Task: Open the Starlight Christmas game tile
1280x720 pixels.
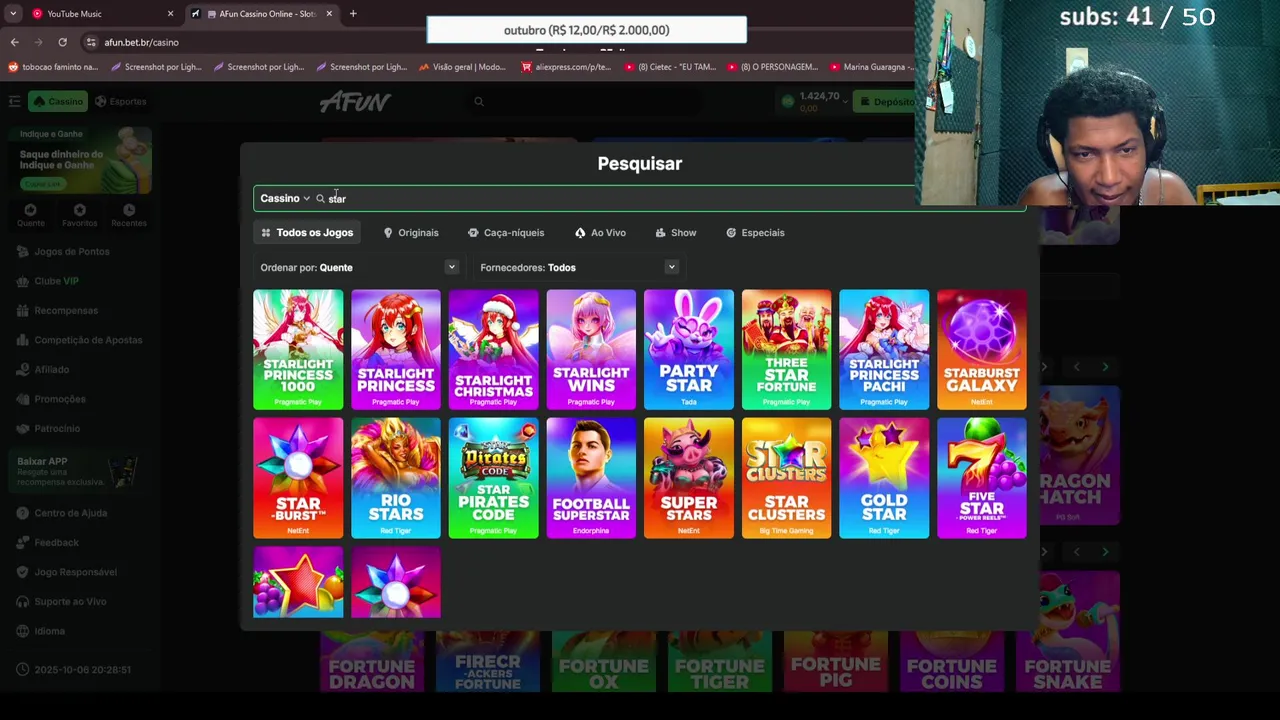Action: click(493, 349)
